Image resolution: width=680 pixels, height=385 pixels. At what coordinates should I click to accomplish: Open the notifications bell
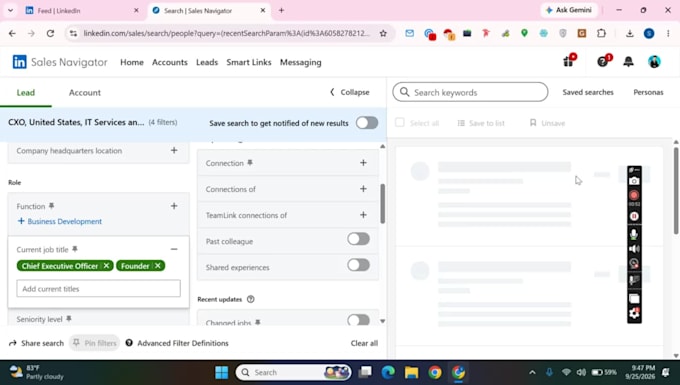(x=628, y=62)
